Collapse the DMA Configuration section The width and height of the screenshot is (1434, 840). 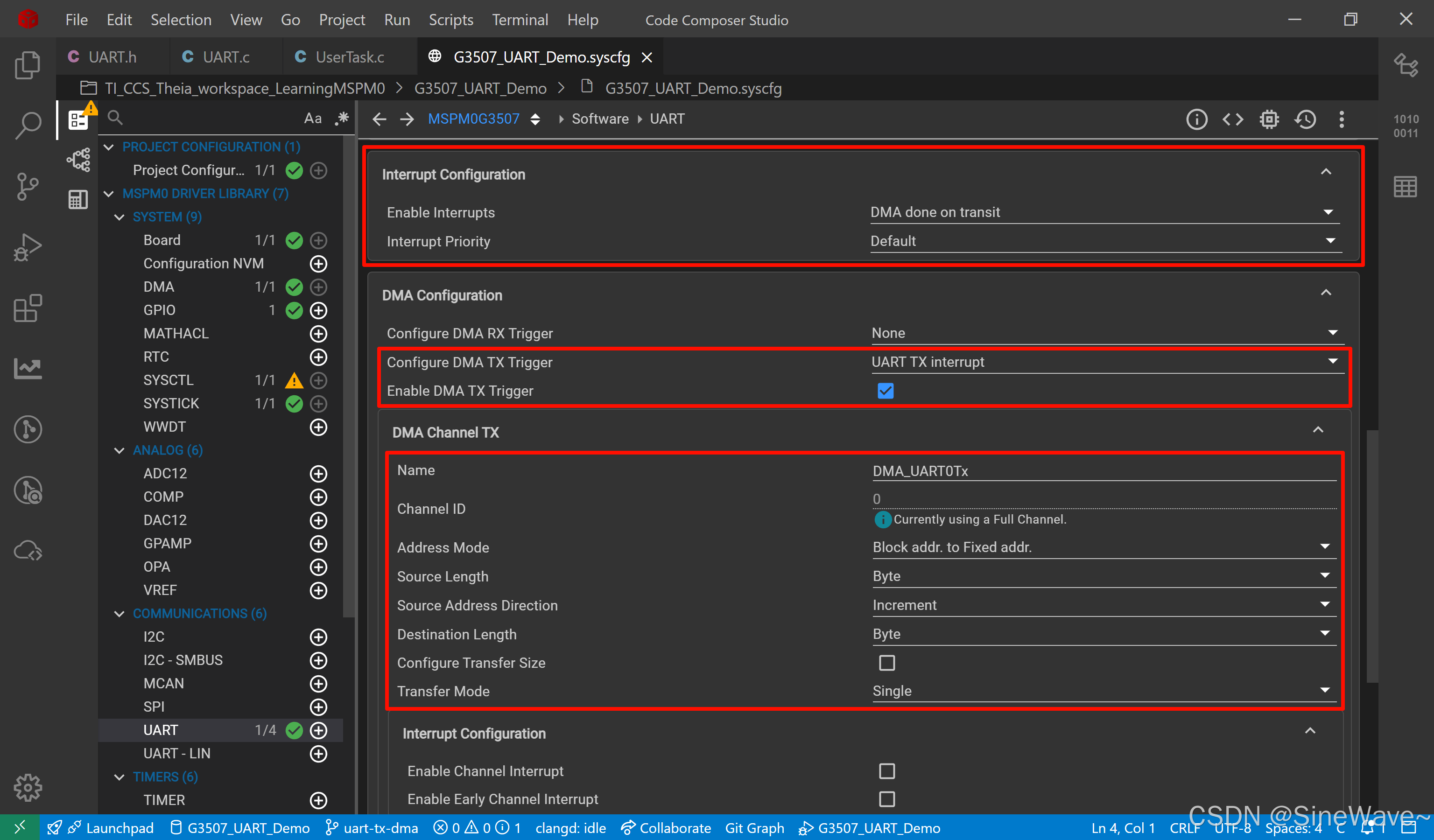[x=1326, y=293]
